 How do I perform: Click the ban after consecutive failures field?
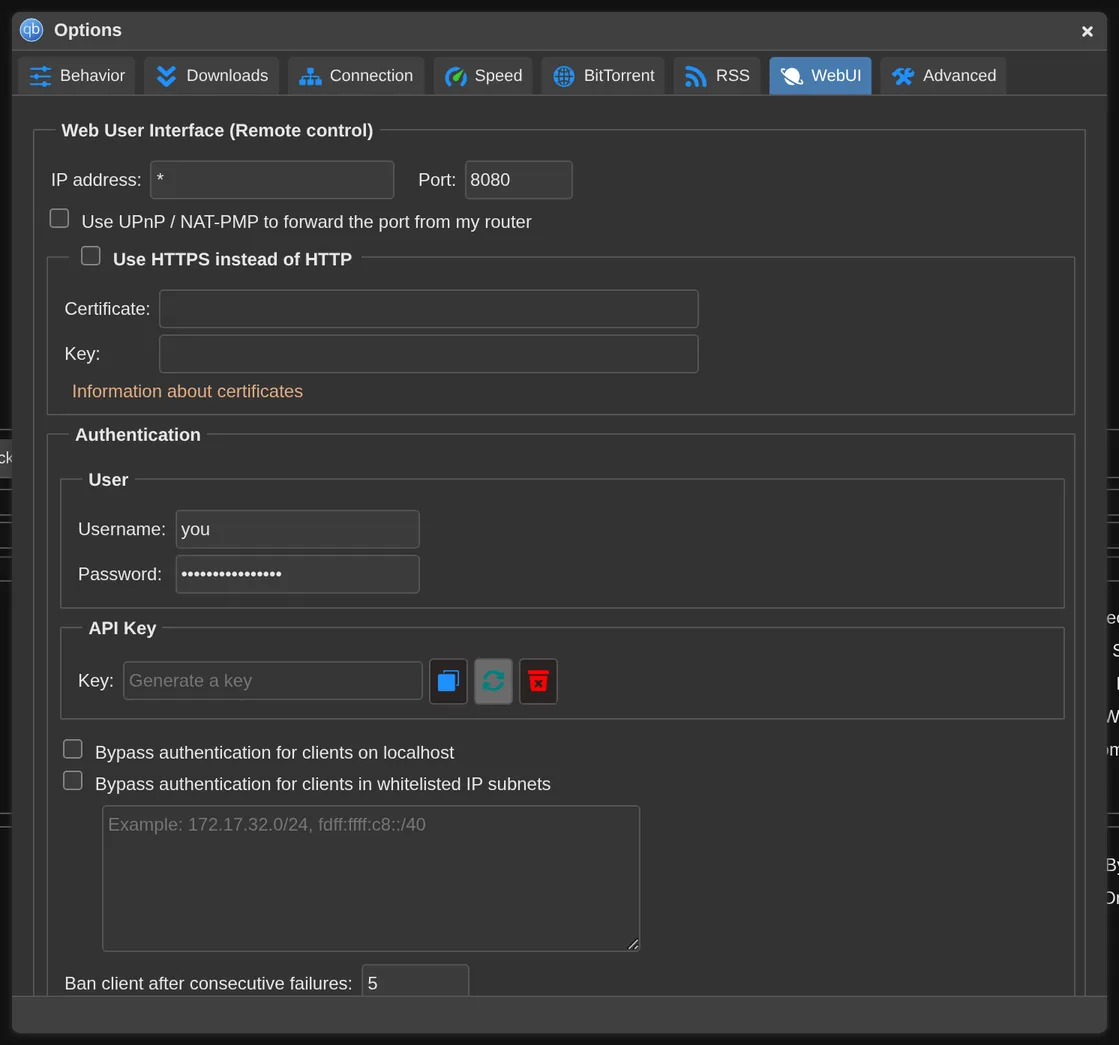(x=415, y=981)
